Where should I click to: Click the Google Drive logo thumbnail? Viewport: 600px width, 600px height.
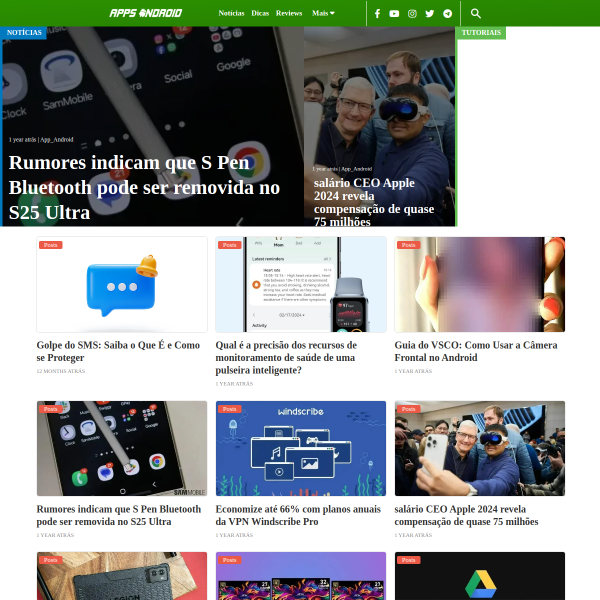point(480,576)
